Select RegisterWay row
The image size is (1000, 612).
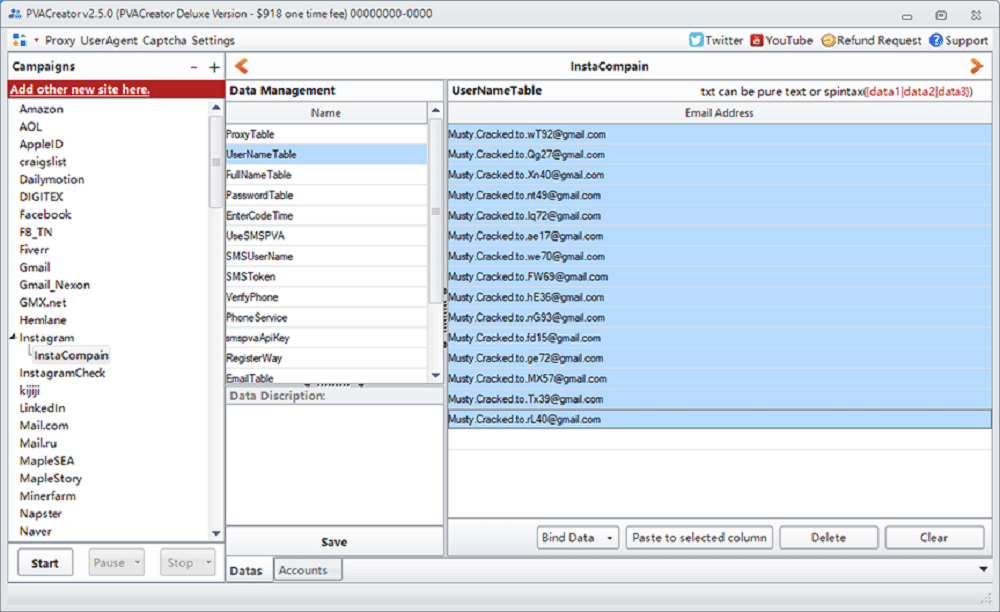coord(327,358)
